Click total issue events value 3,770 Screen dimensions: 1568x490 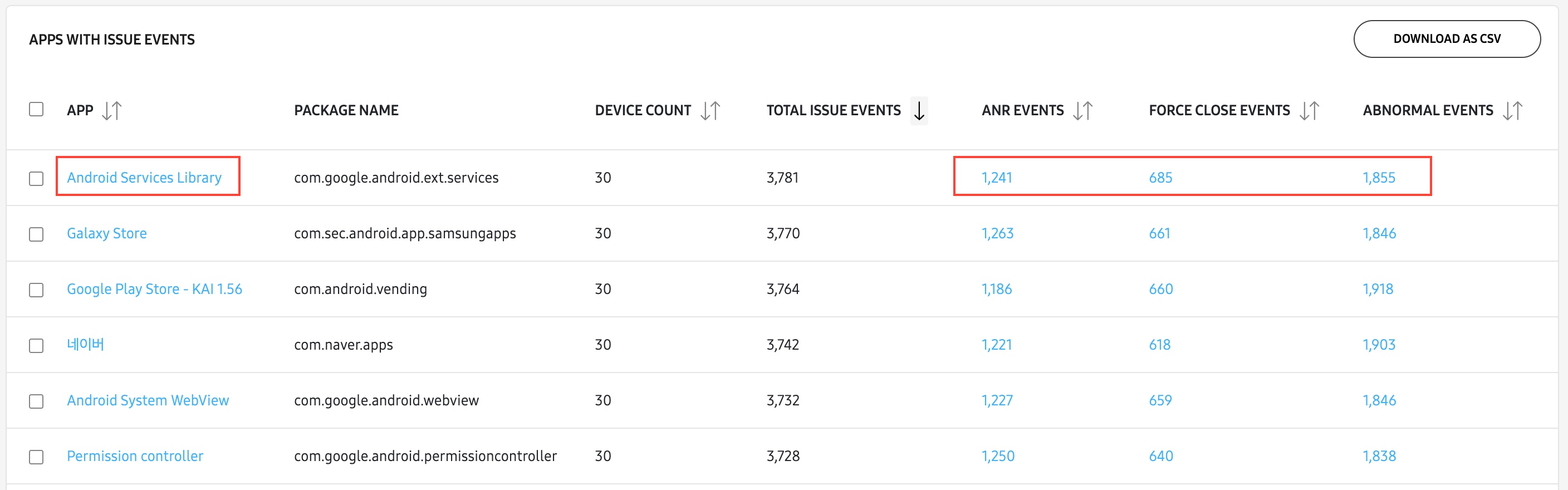pyautogui.click(x=783, y=233)
